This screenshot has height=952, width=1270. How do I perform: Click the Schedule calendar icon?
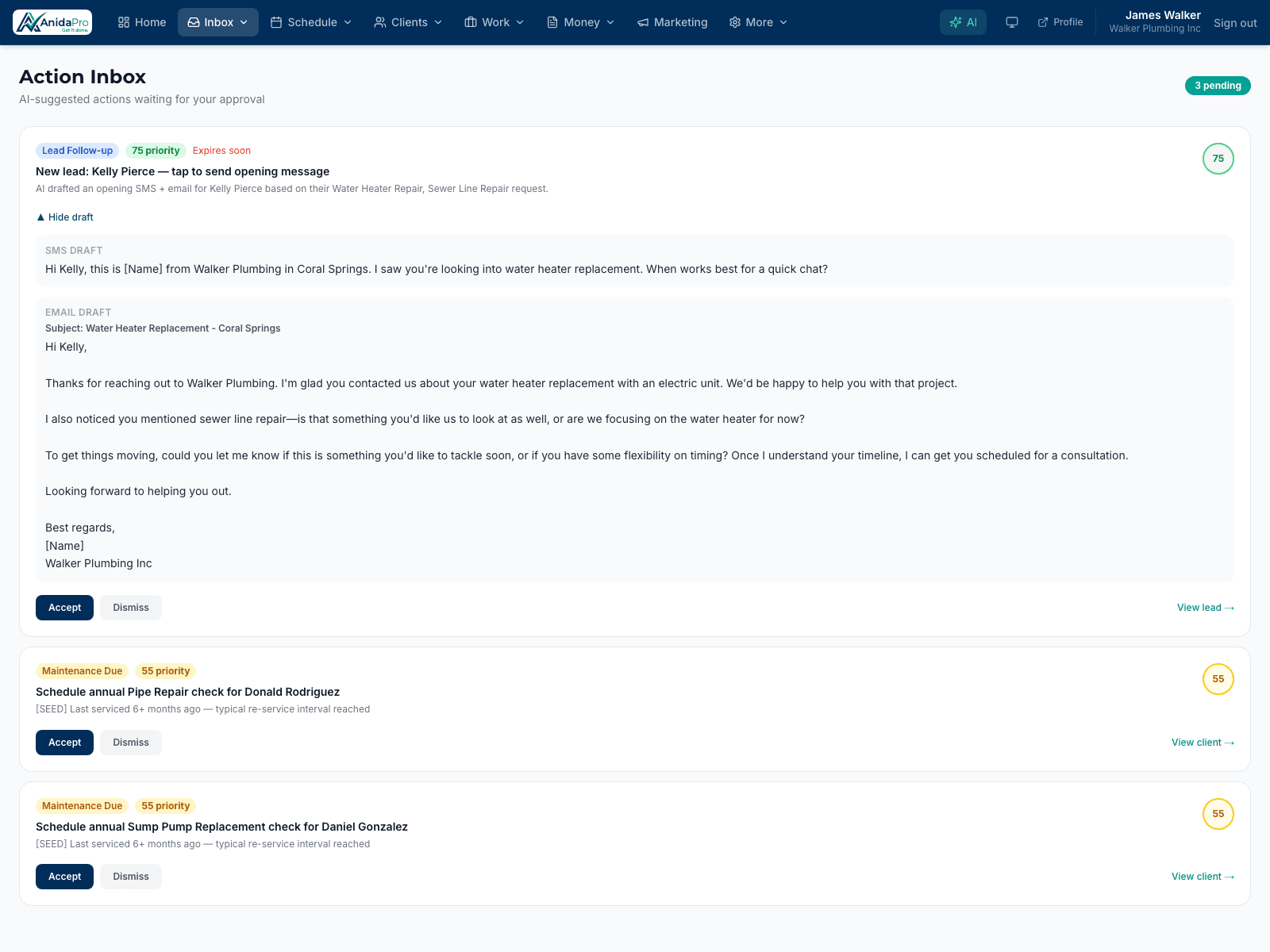point(276,22)
